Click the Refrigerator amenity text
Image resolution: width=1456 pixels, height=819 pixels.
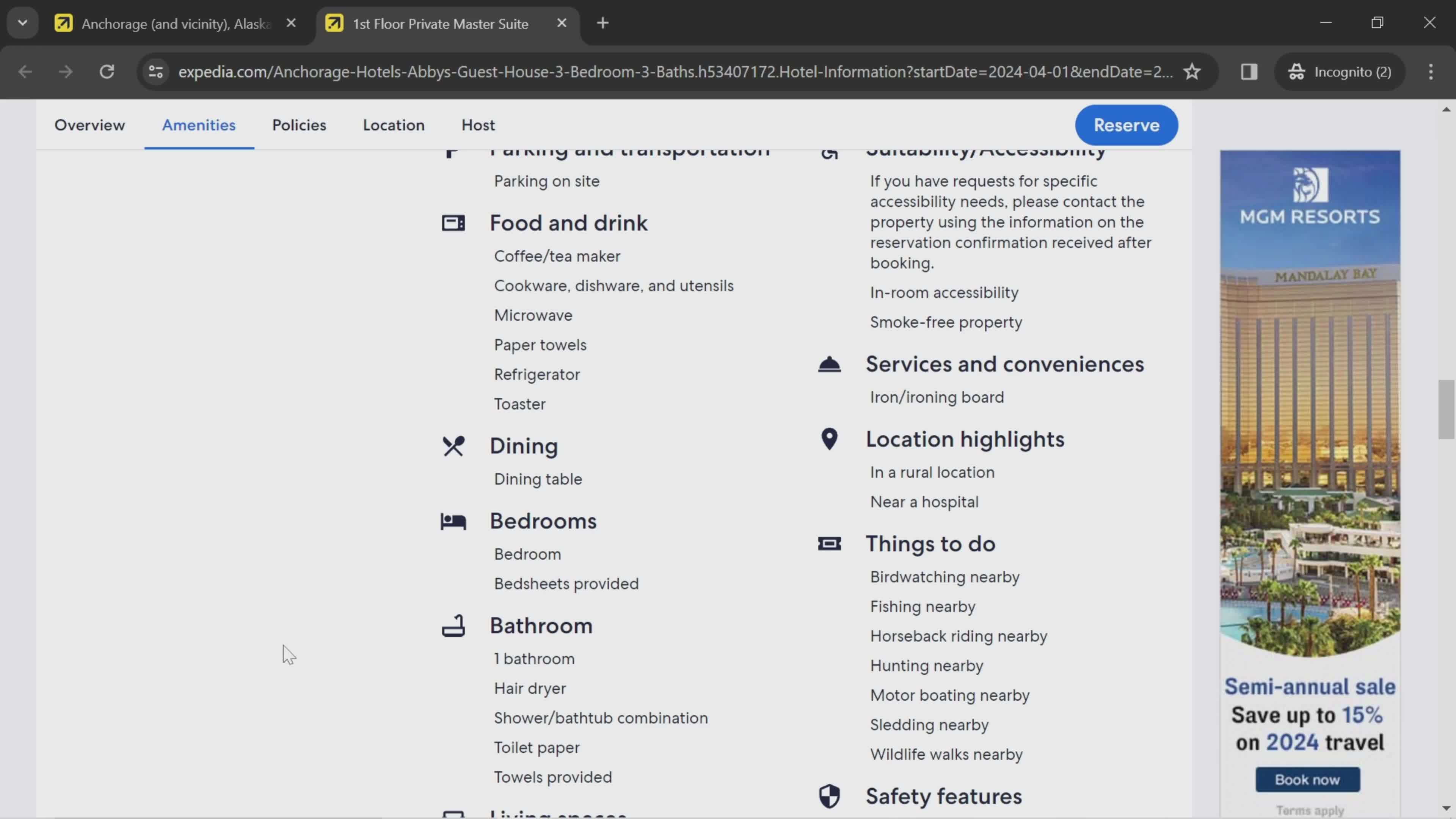tap(537, 375)
